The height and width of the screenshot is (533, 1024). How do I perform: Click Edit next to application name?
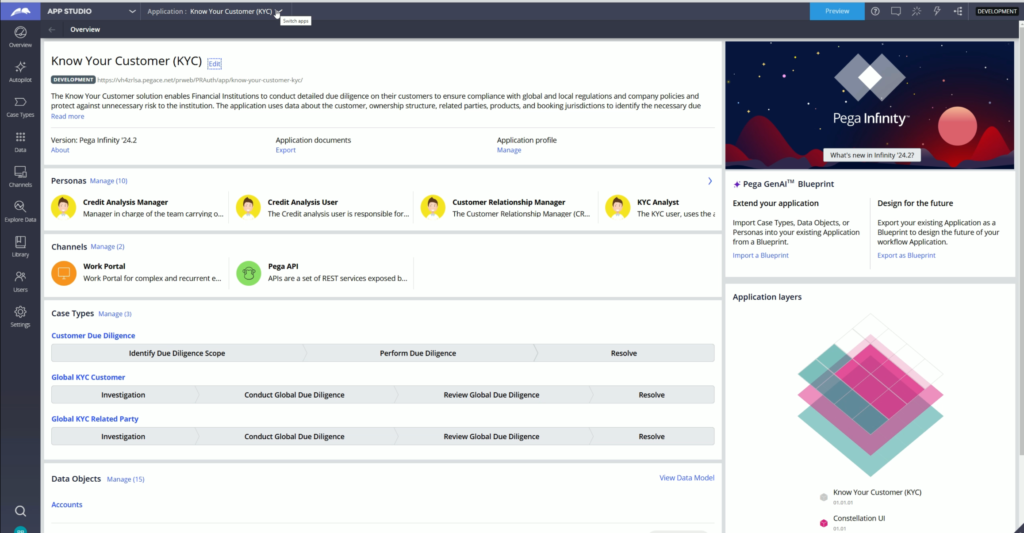pos(214,63)
